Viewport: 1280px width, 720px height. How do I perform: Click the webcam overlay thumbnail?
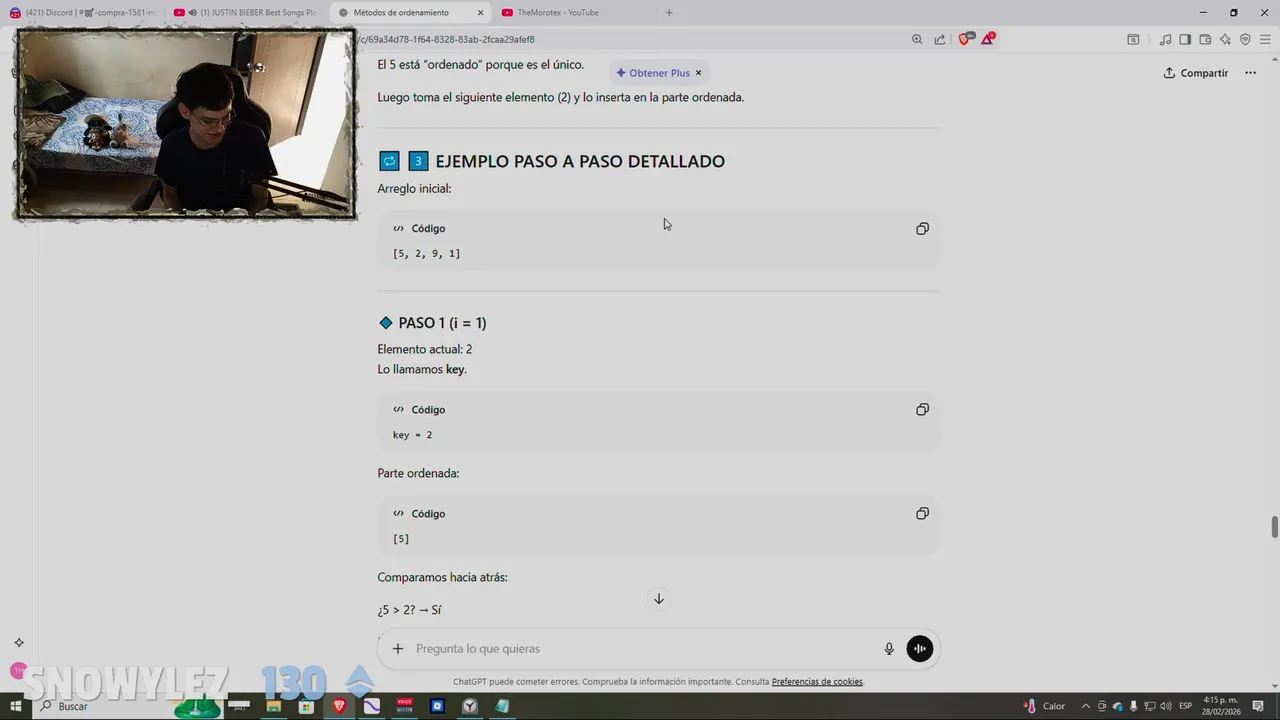coord(186,123)
